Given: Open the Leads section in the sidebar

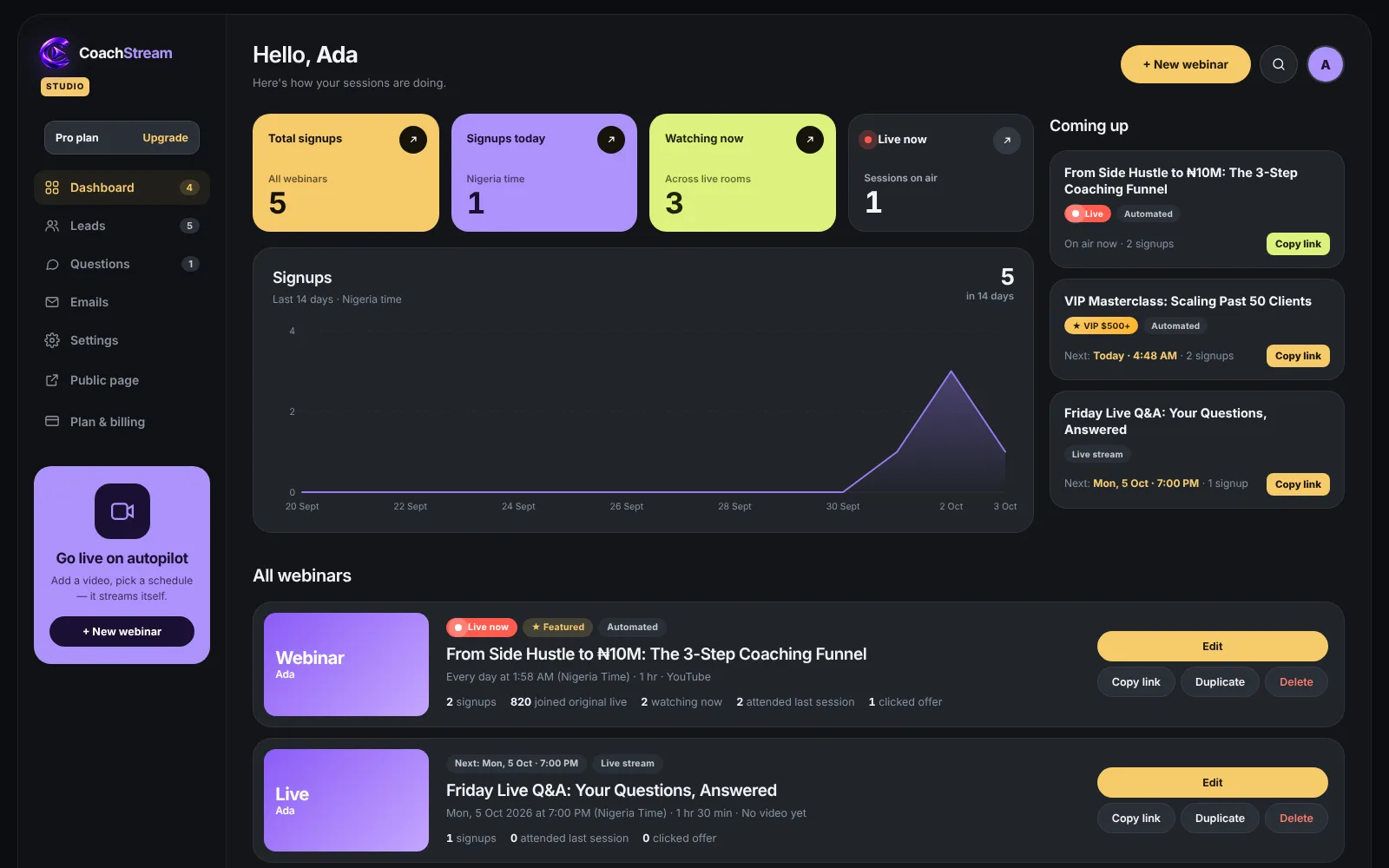Looking at the screenshot, I should tap(122, 226).
